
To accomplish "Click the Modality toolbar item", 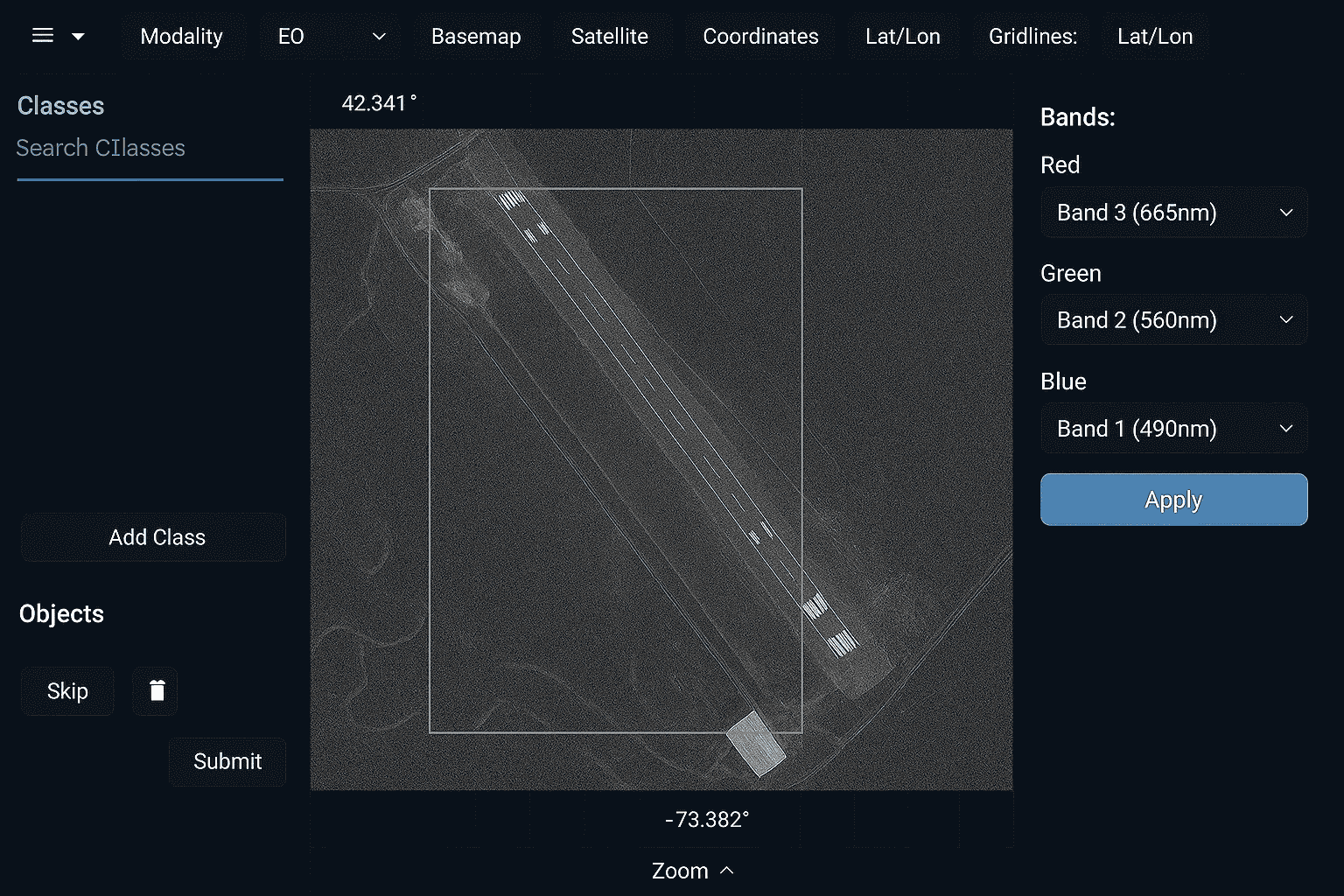I will point(182,37).
